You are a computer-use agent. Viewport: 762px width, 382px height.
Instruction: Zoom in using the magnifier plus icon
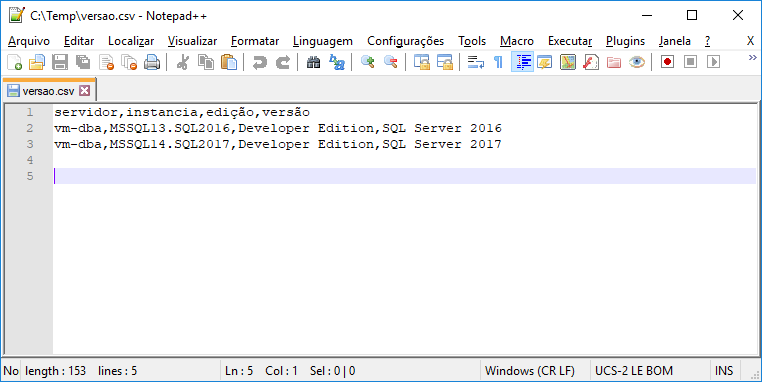point(367,62)
